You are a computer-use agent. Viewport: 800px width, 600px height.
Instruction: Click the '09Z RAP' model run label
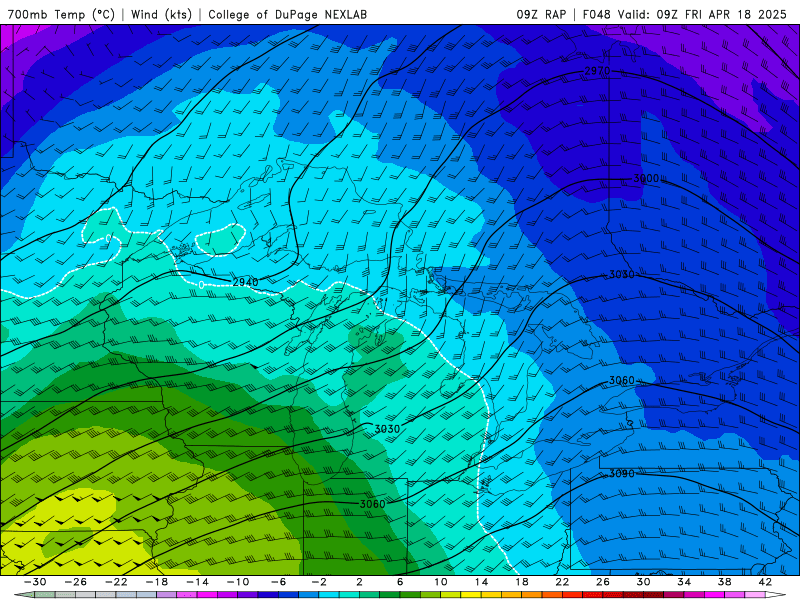coord(541,14)
